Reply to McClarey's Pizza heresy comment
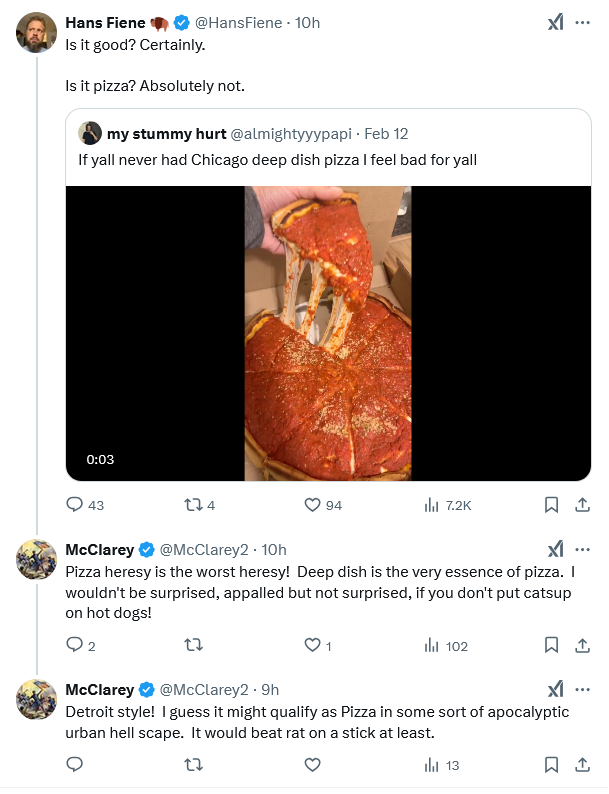The width and height of the screenshot is (609, 794). point(75,645)
